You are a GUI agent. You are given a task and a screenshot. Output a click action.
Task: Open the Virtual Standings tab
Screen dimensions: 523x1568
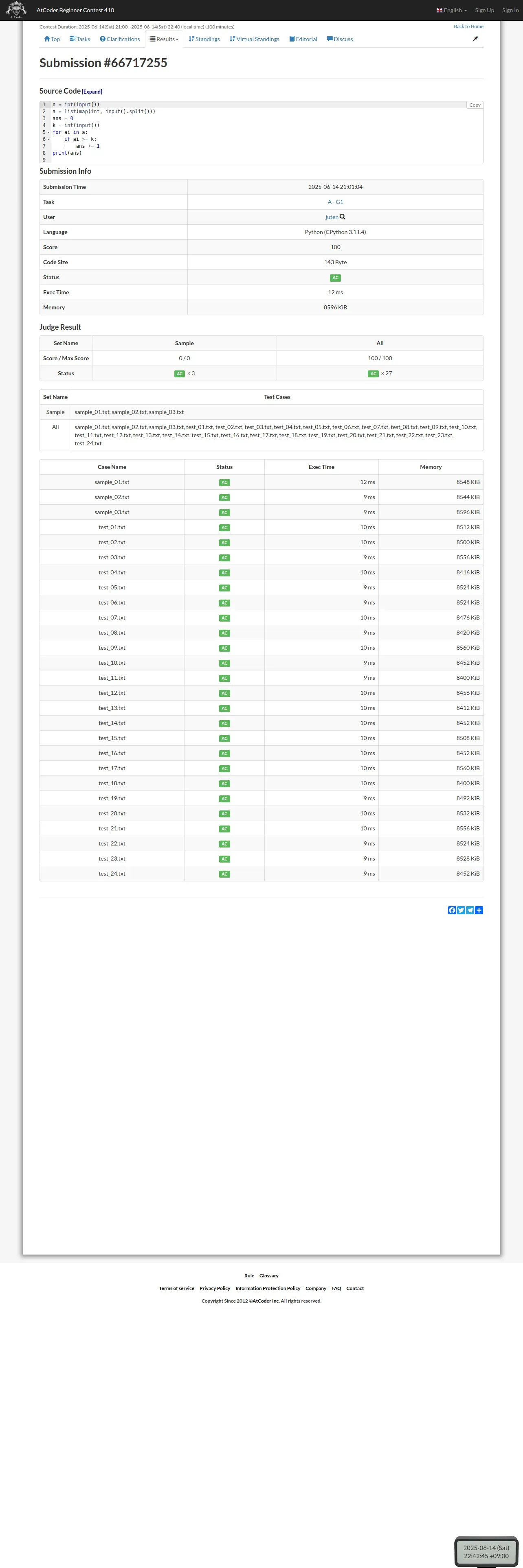(x=255, y=39)
